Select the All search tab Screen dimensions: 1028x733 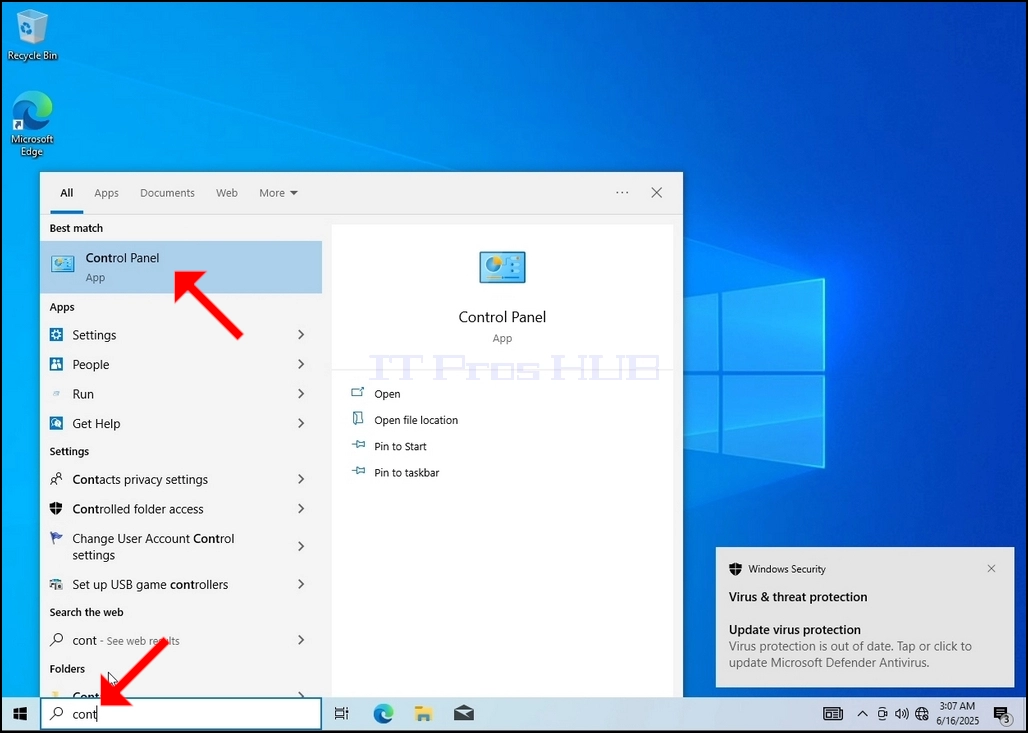click(x=67, y=193)
